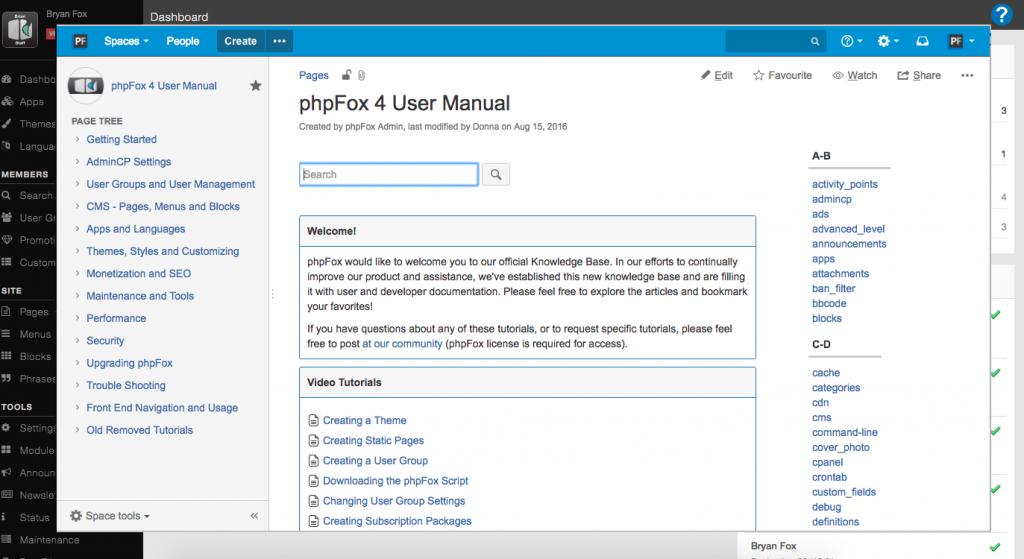Open Creating Subscription Packages tutorial
The height and width of the screenshot is (559, 1024).
[397, 521]
